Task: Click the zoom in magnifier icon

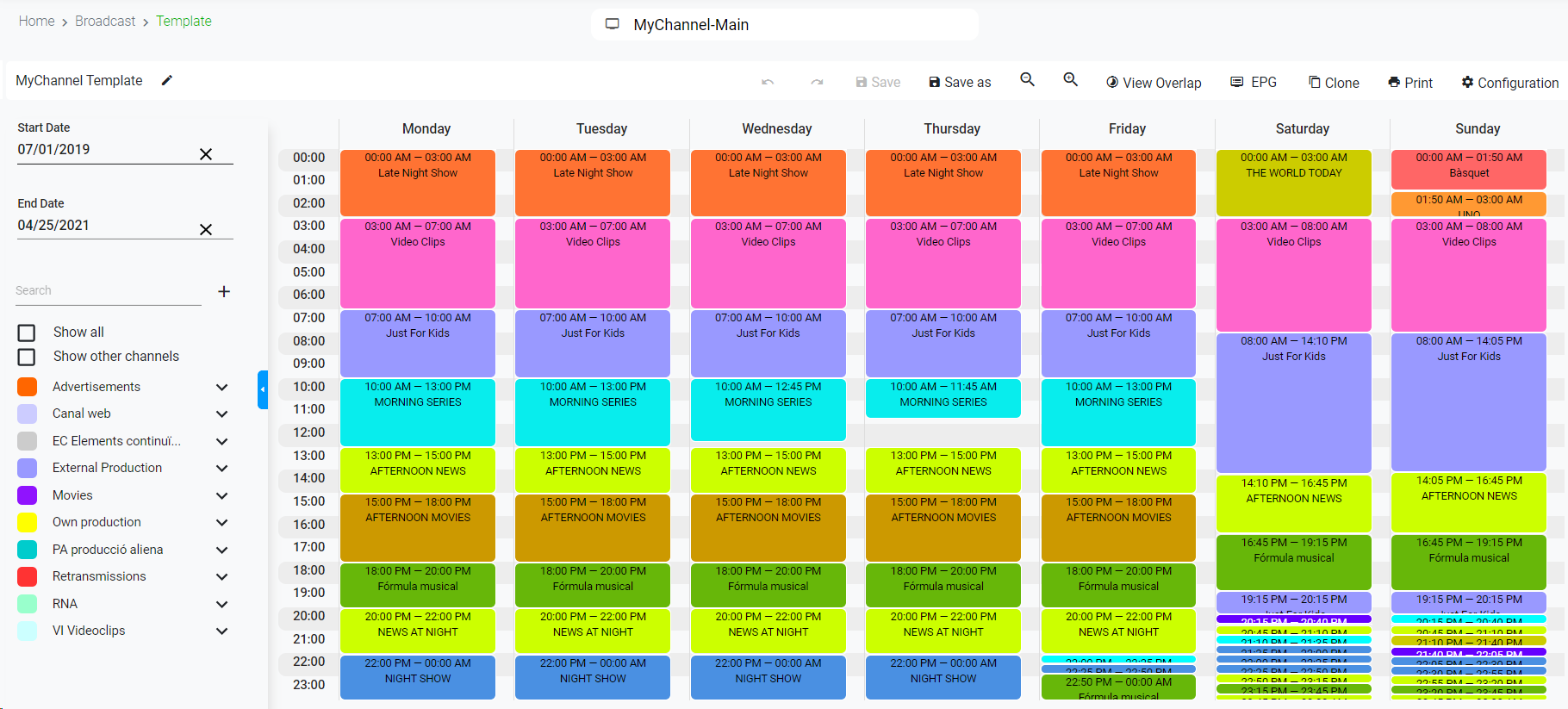Action: click(1070, 80)
